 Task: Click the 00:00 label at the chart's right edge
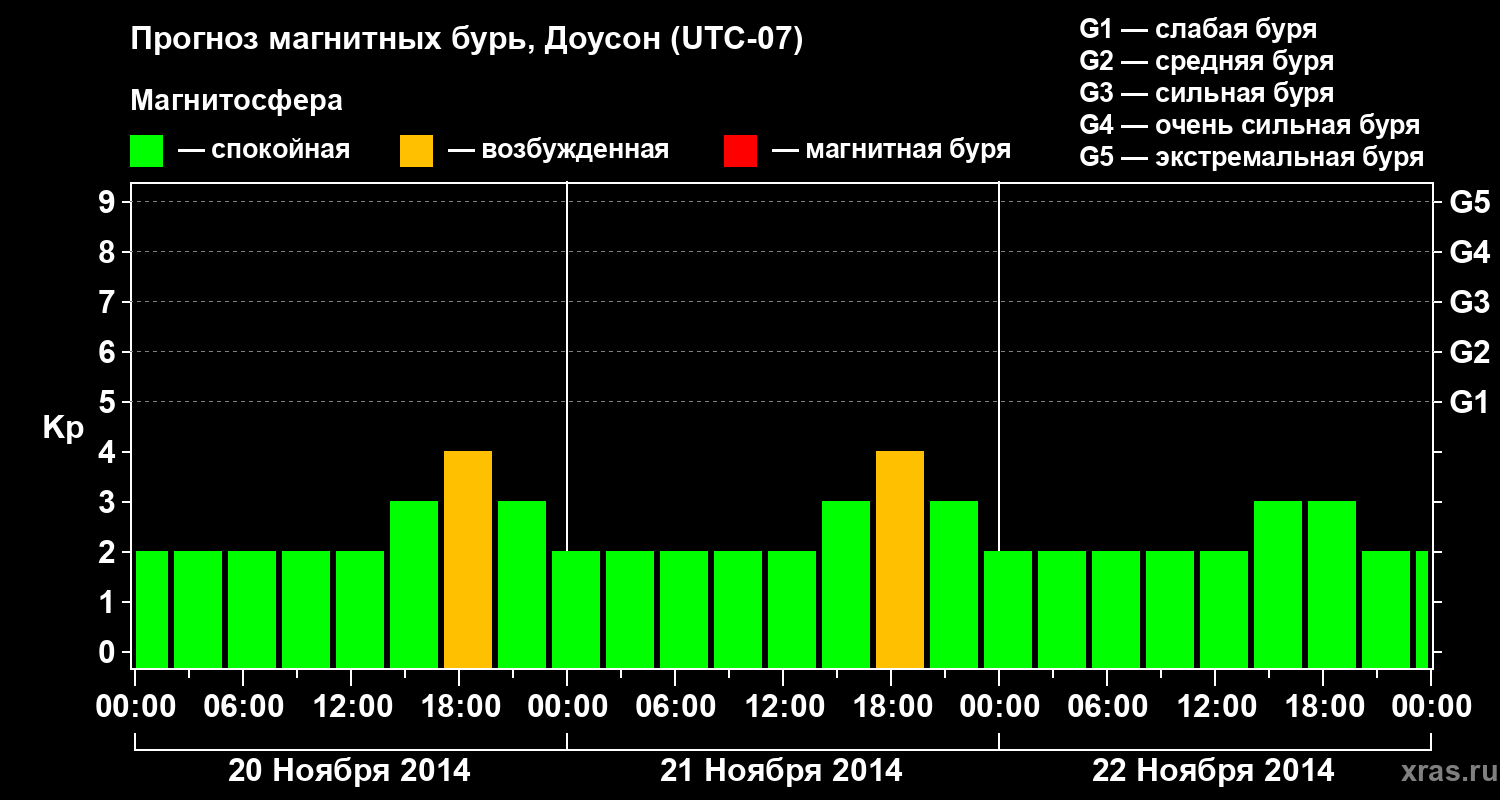(1432, 707)
